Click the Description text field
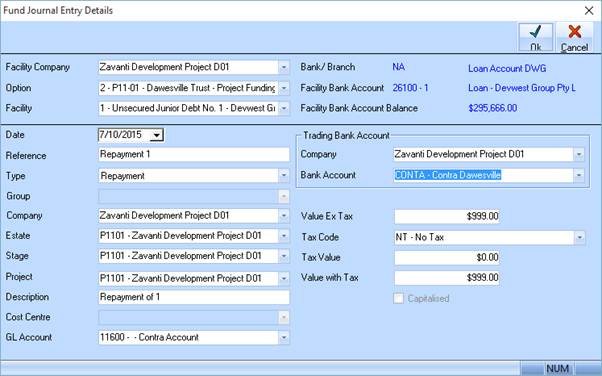Image resolution: width=602 pixels, height=376 pixels. [194, 297]
